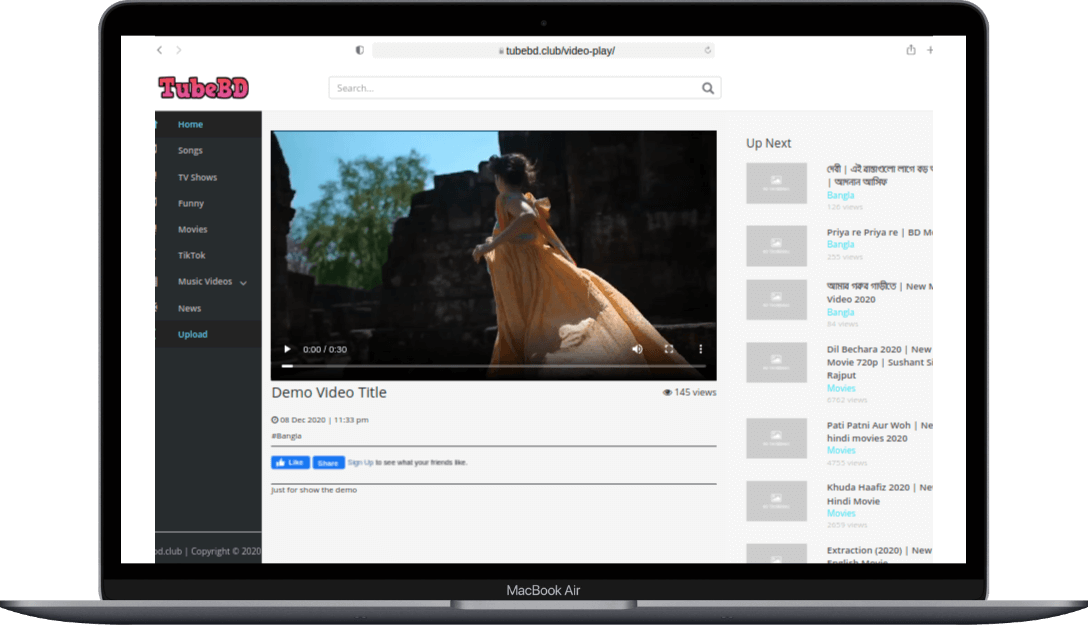Open TikTok in the sidebar
Viewport: 1088px width, 625px height.
click(x=192, y=255)
